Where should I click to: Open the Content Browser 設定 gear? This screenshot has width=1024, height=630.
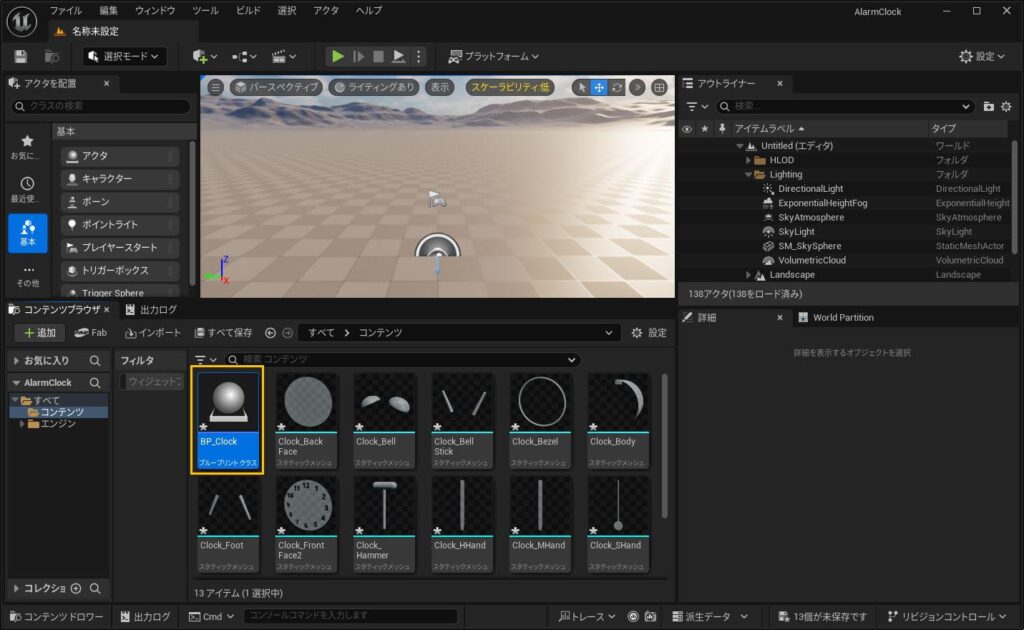[649, 332]
